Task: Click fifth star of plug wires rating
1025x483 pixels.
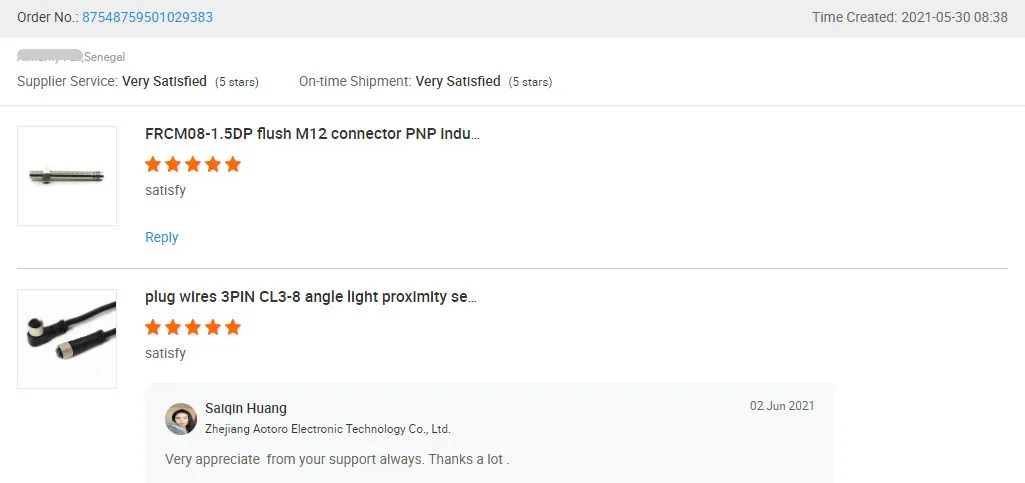Action: click(233, 327)
